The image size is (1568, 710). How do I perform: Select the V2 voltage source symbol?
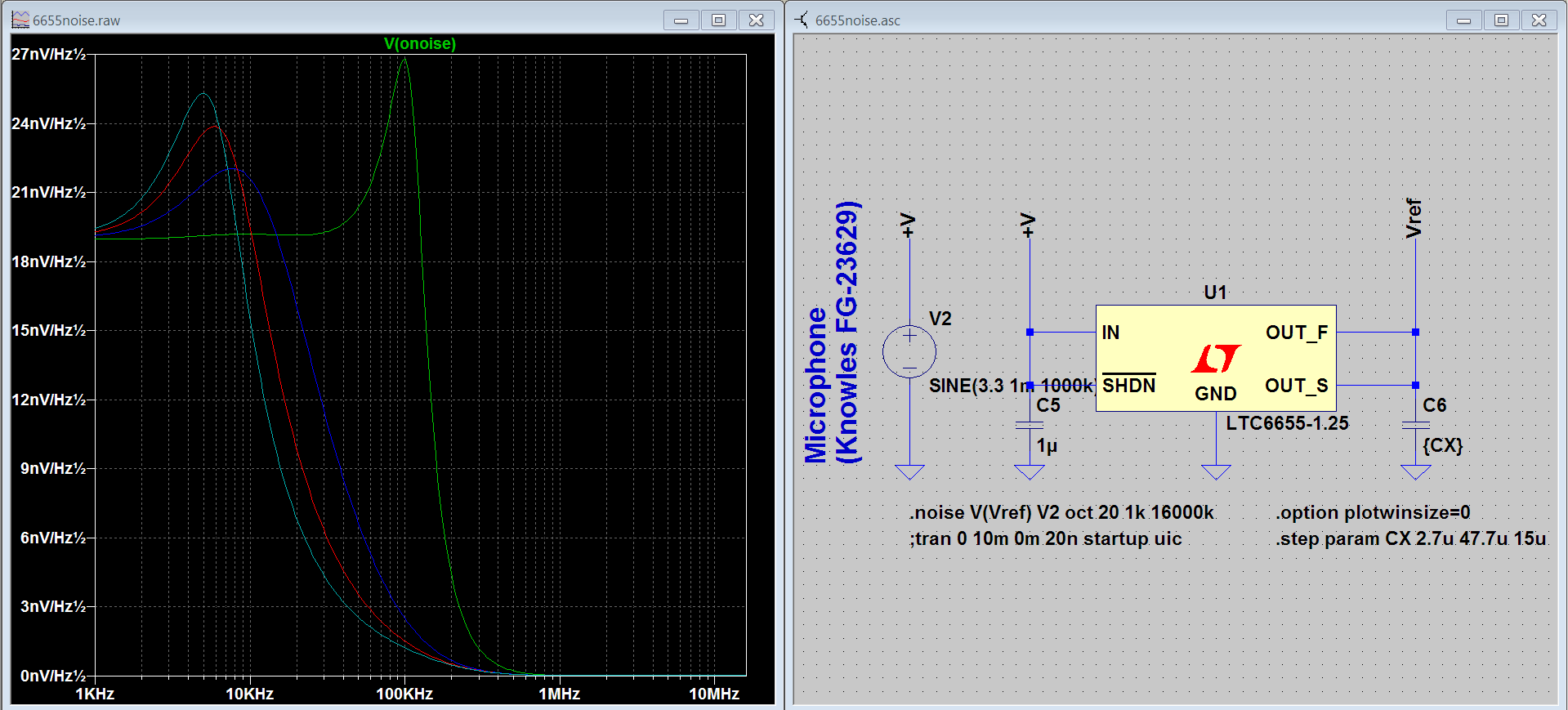pos(909,351)
